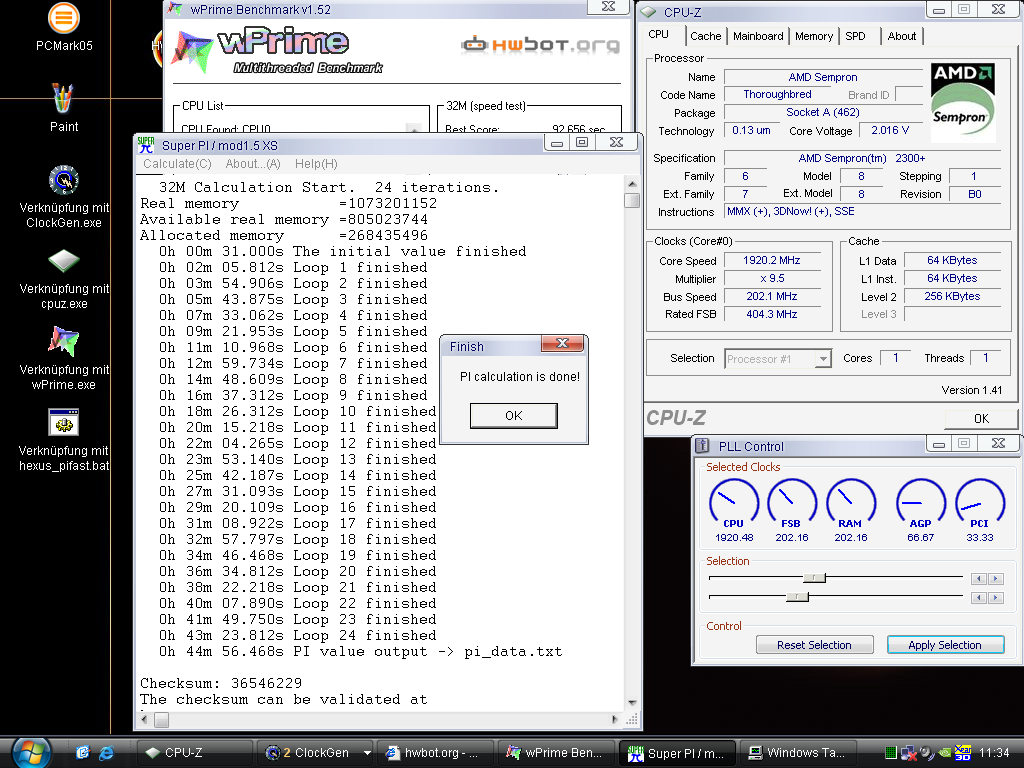Click lower slider's left step arrow in PLL Control

click(978, 598)
